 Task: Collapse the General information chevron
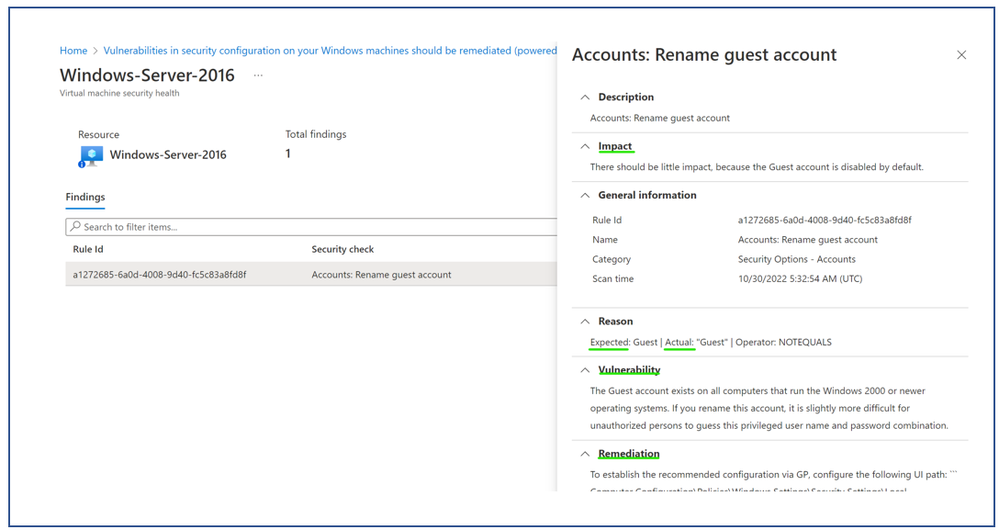585,196
